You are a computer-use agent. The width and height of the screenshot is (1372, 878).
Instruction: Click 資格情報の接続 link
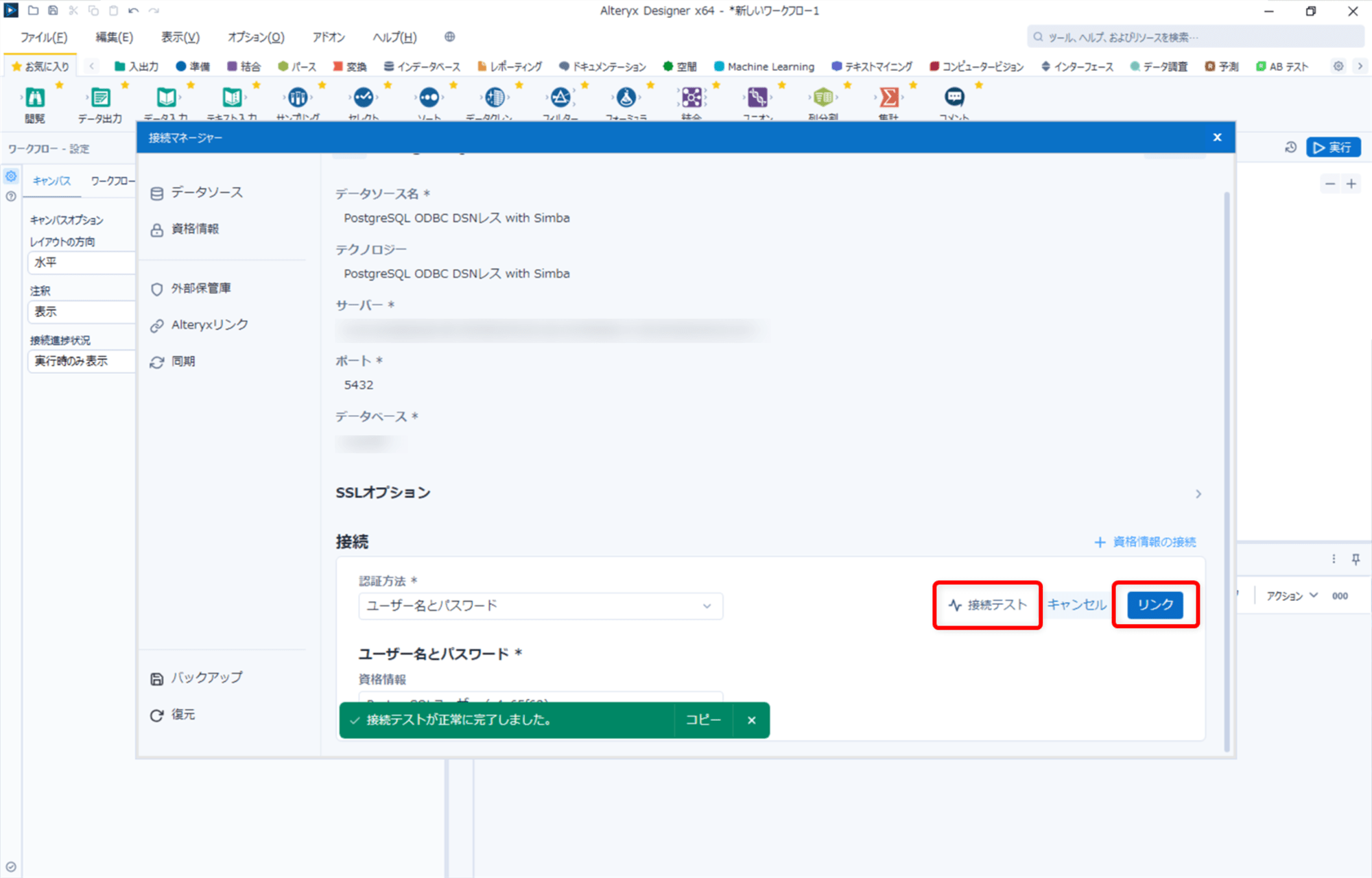coord(1145,542)
